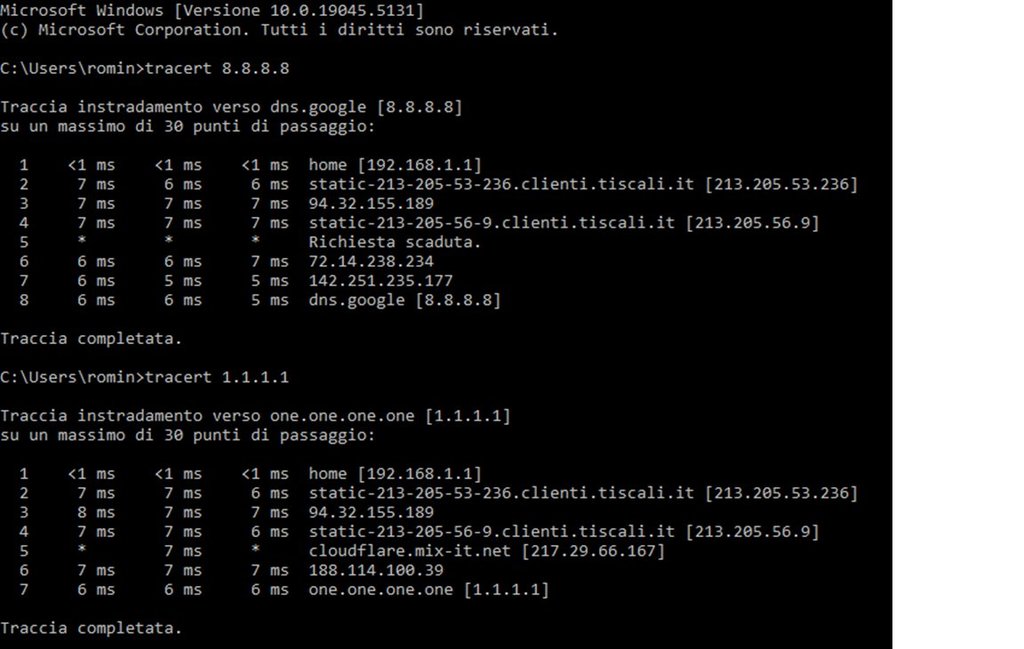Click the cloudflare.mix-it.net hostname

click(409, 551)
